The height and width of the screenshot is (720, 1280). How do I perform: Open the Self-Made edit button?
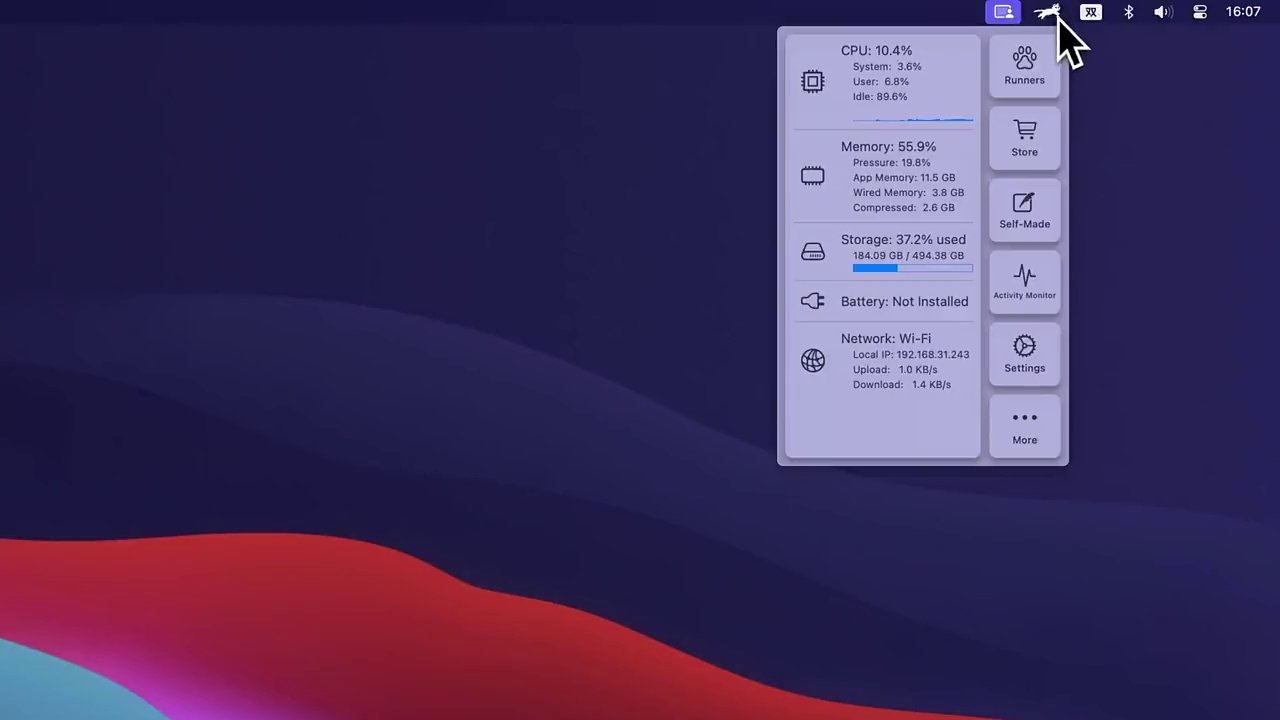click(1024, 210)
